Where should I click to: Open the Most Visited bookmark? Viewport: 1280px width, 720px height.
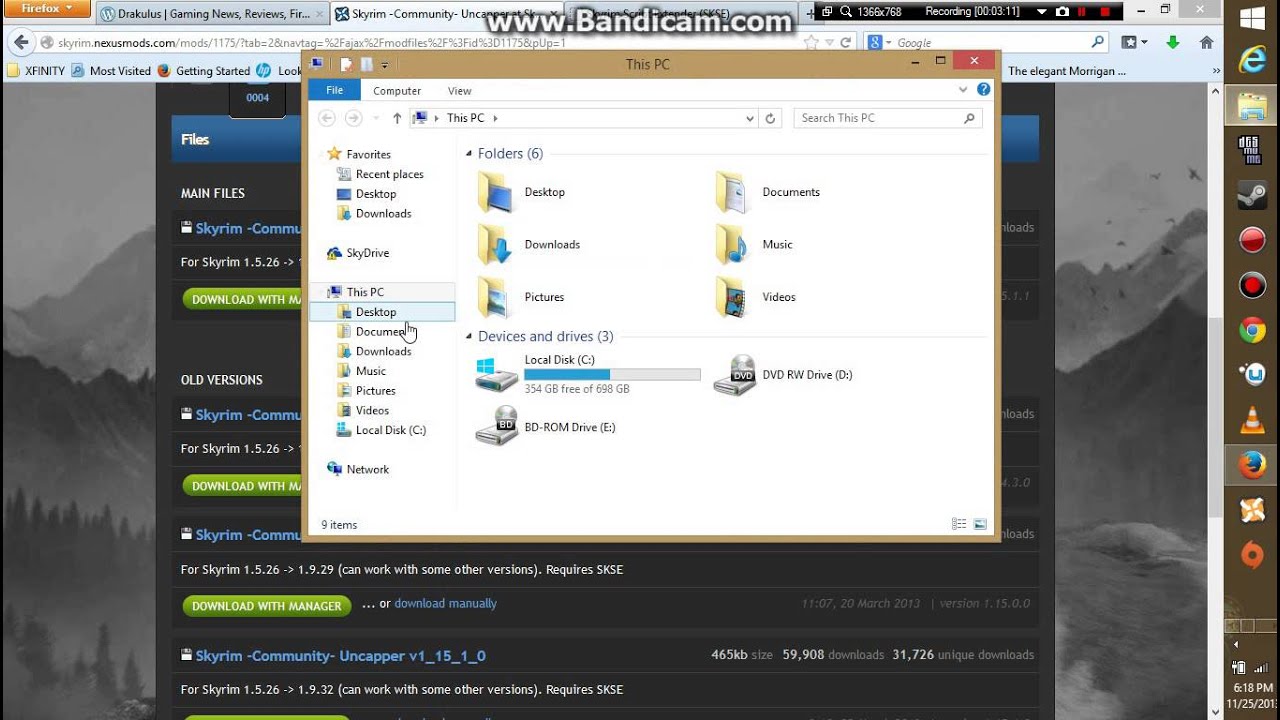point(111,71)
